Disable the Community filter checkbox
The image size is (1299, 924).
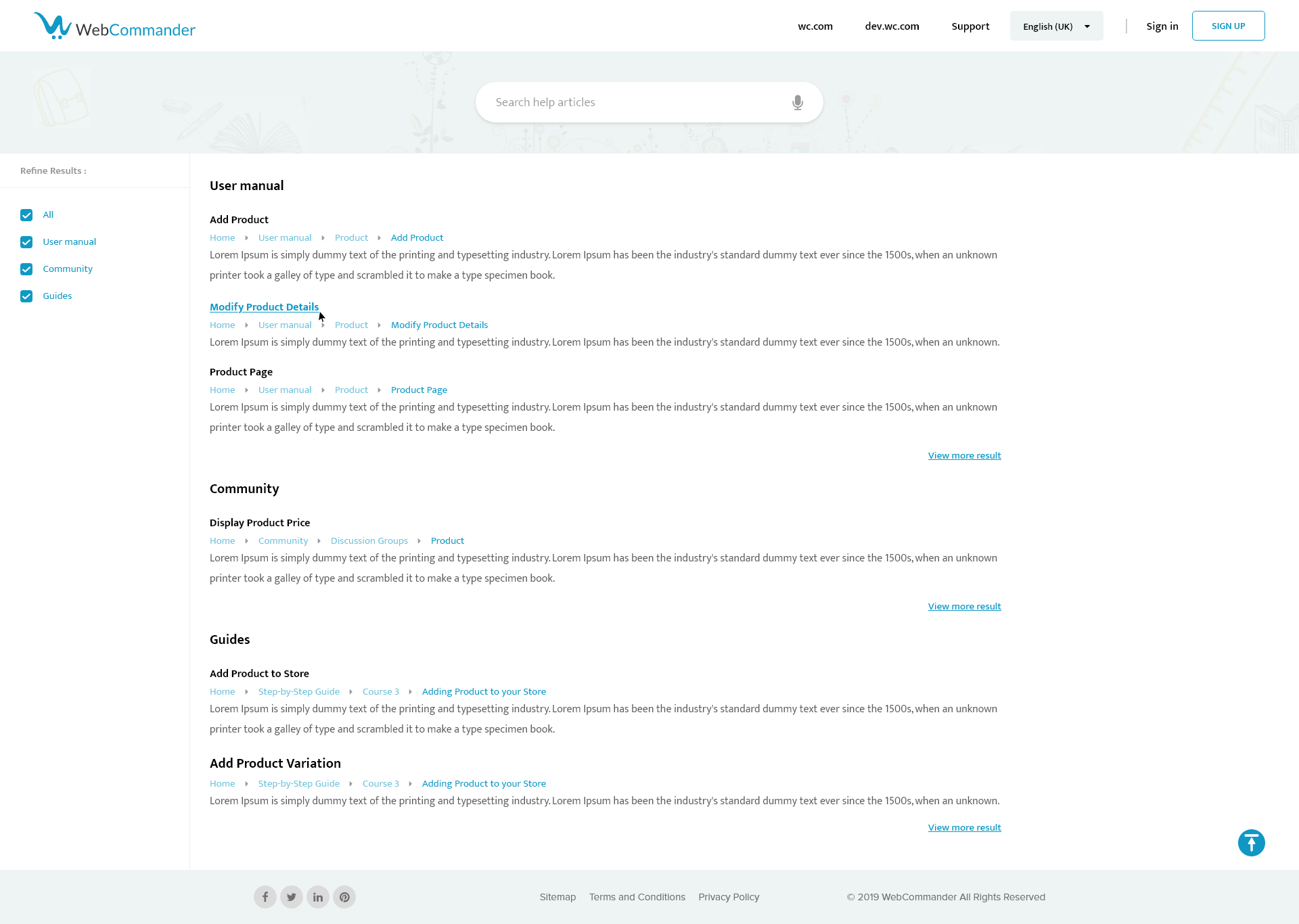26,269
